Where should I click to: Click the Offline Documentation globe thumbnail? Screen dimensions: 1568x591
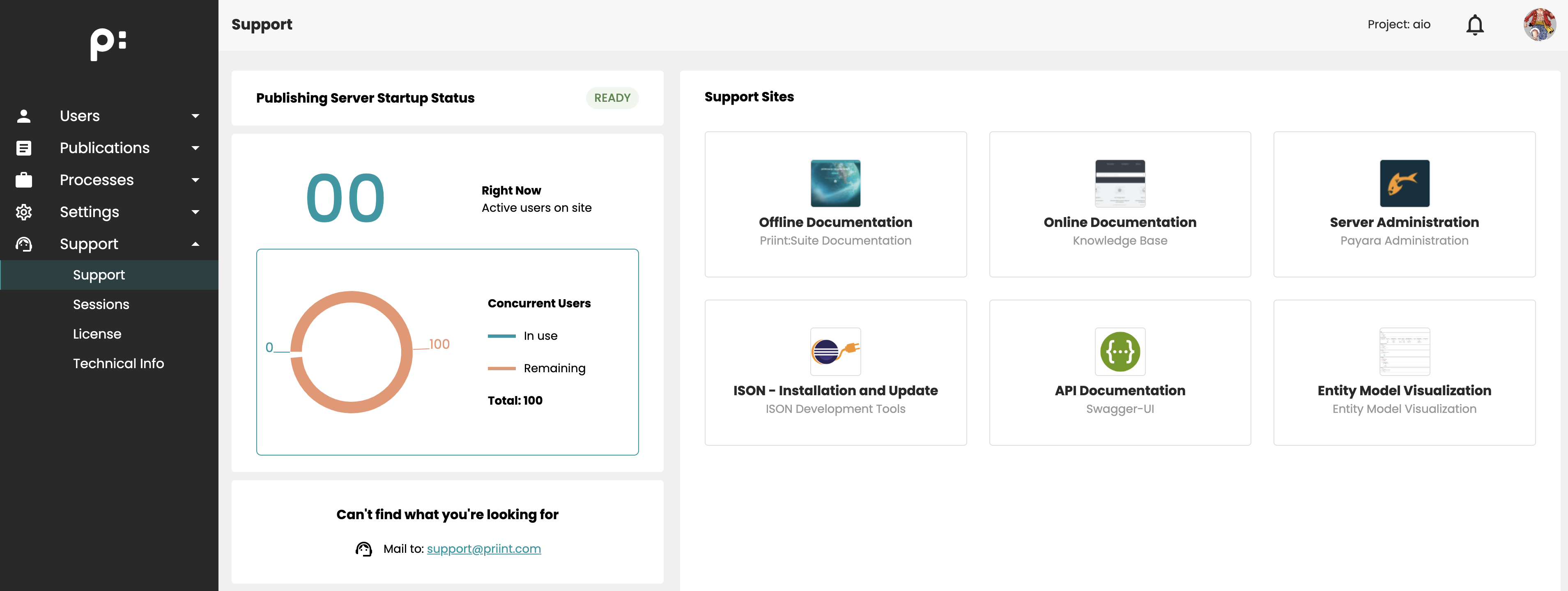835,183
